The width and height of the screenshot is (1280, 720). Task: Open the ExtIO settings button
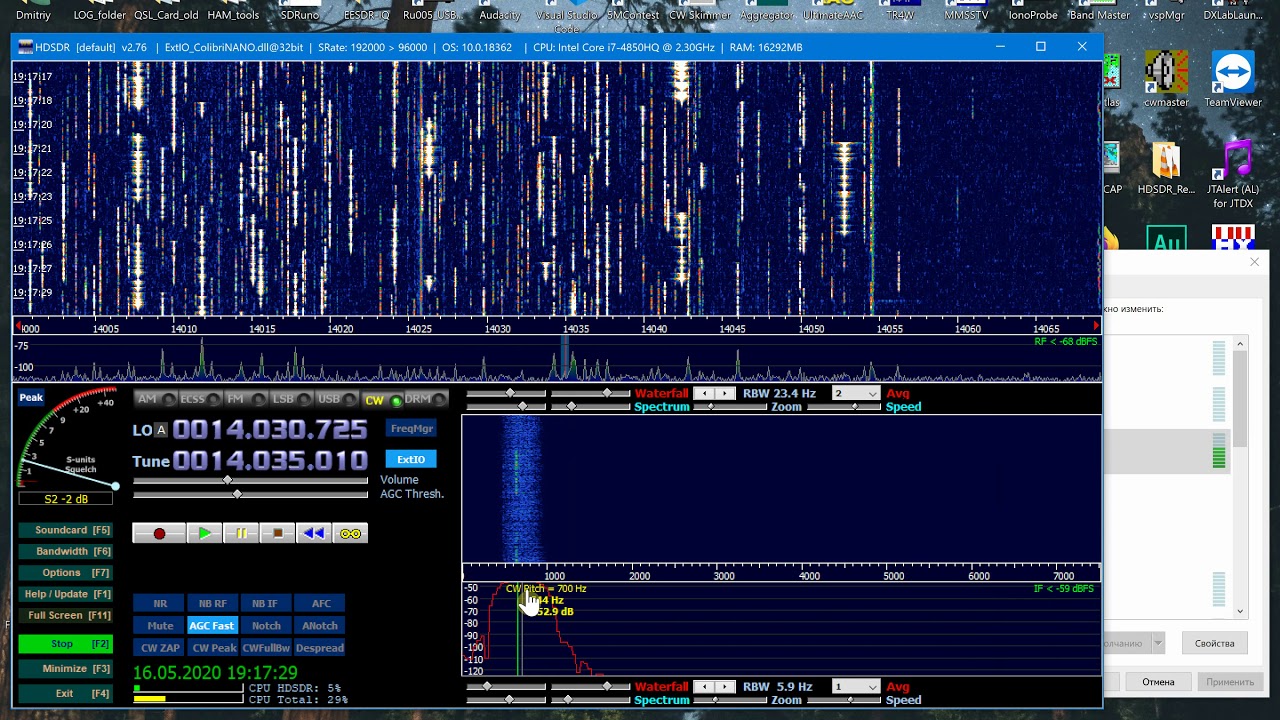[x=411, y=460]
